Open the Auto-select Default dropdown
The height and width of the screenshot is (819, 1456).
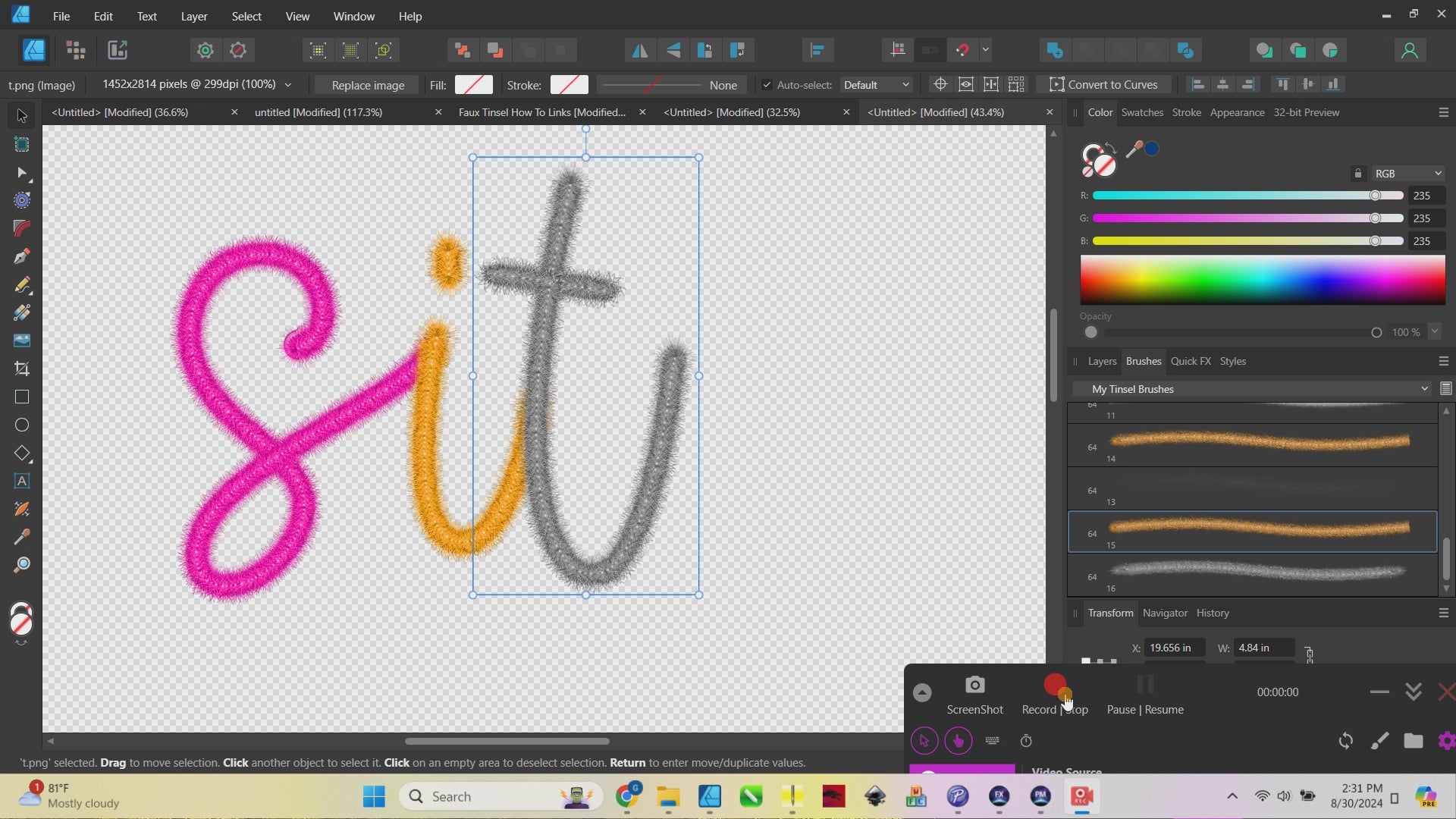pos(876,85)
